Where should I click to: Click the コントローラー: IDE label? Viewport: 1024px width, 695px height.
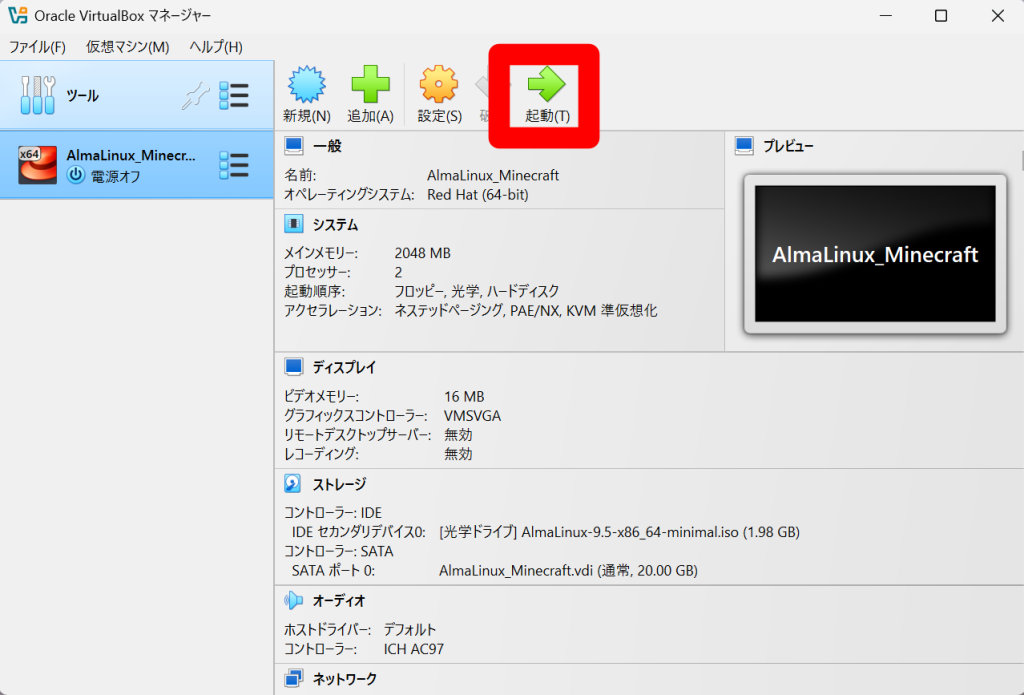pyautogui.click(x=332, y=513)
